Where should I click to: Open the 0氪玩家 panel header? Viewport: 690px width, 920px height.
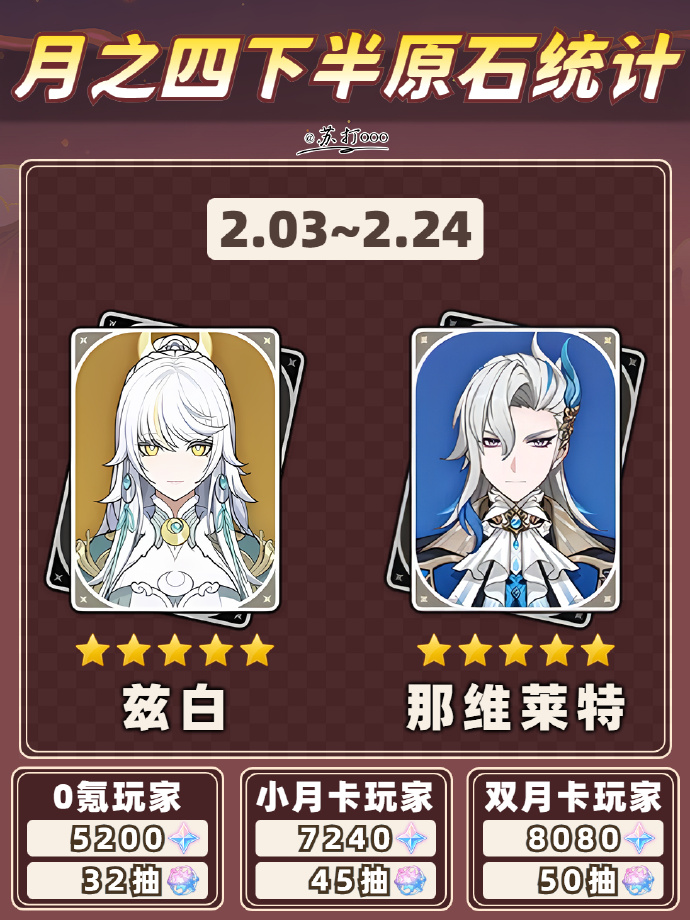click(x=117, y=797)
